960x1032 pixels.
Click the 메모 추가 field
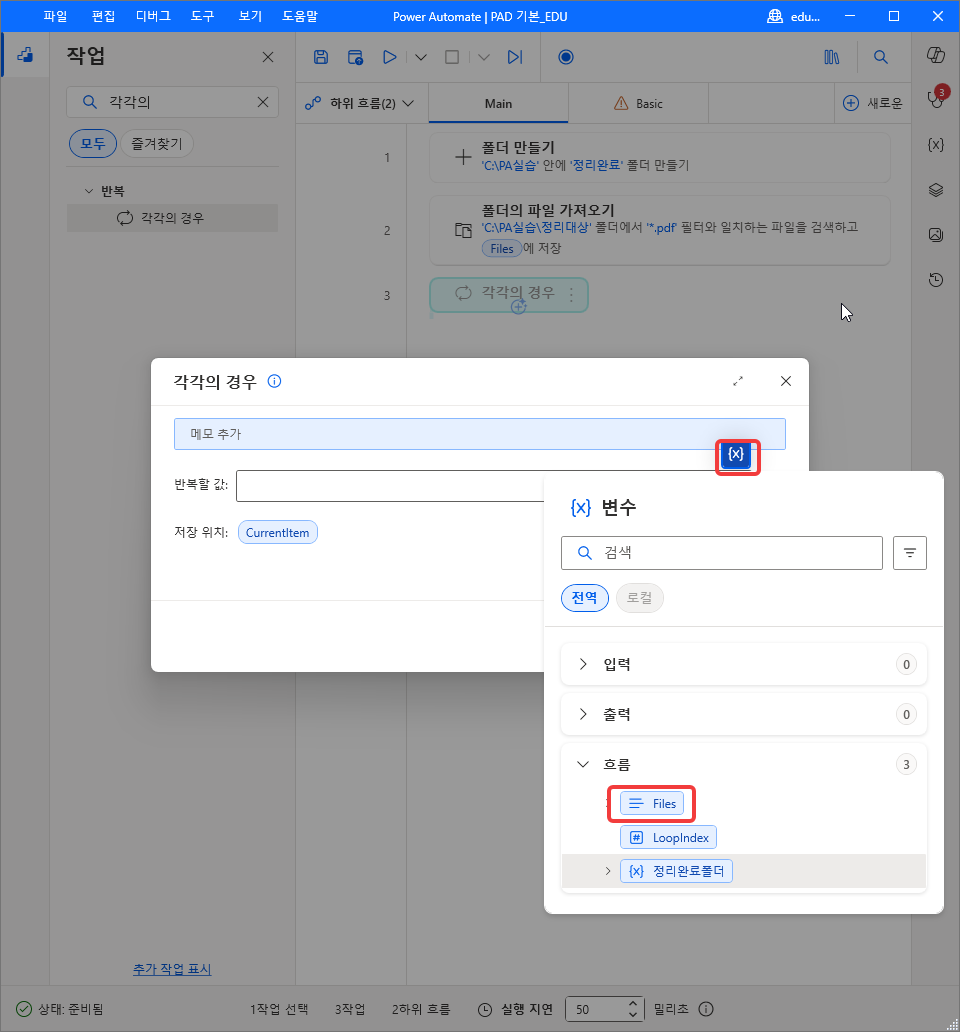480,434
